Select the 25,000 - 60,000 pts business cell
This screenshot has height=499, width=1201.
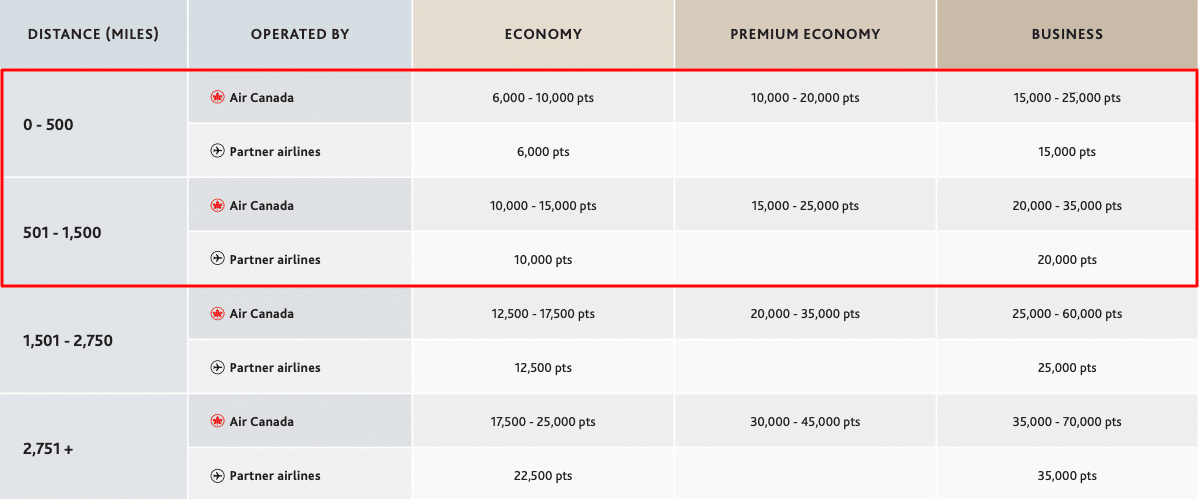[x=1067, y=314]
